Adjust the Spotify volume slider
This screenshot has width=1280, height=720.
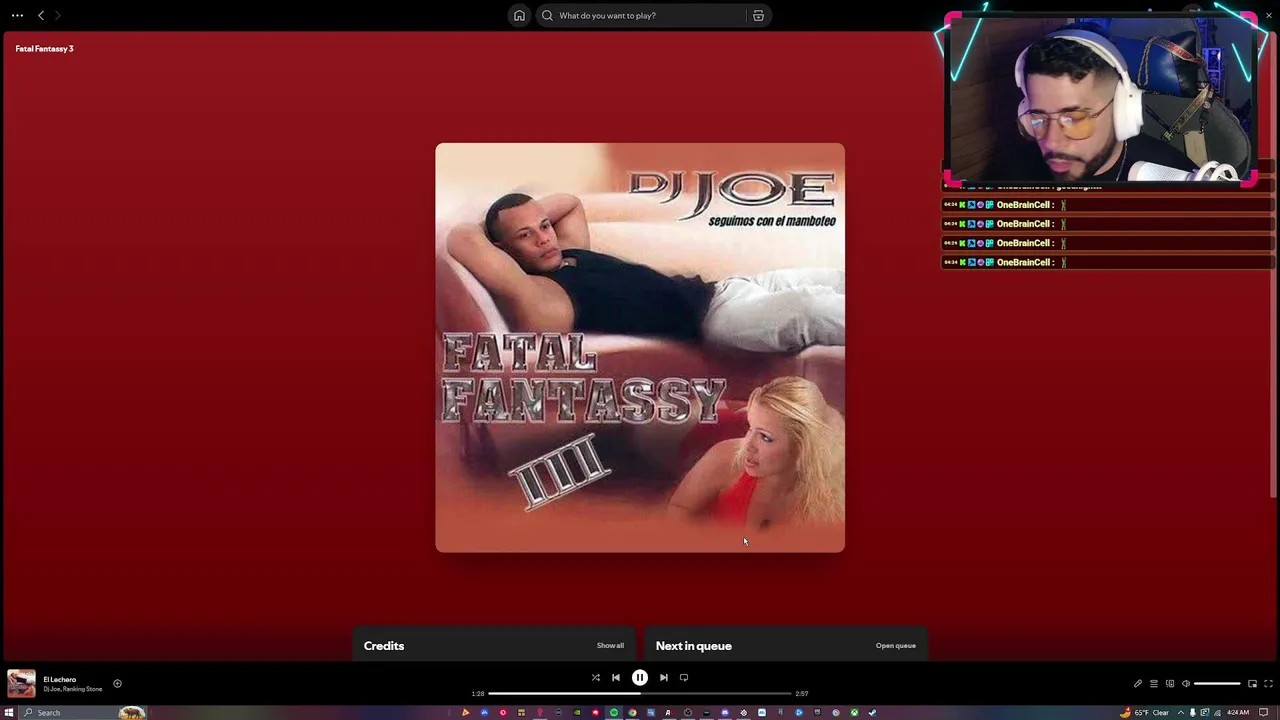tap(1217, 684)
